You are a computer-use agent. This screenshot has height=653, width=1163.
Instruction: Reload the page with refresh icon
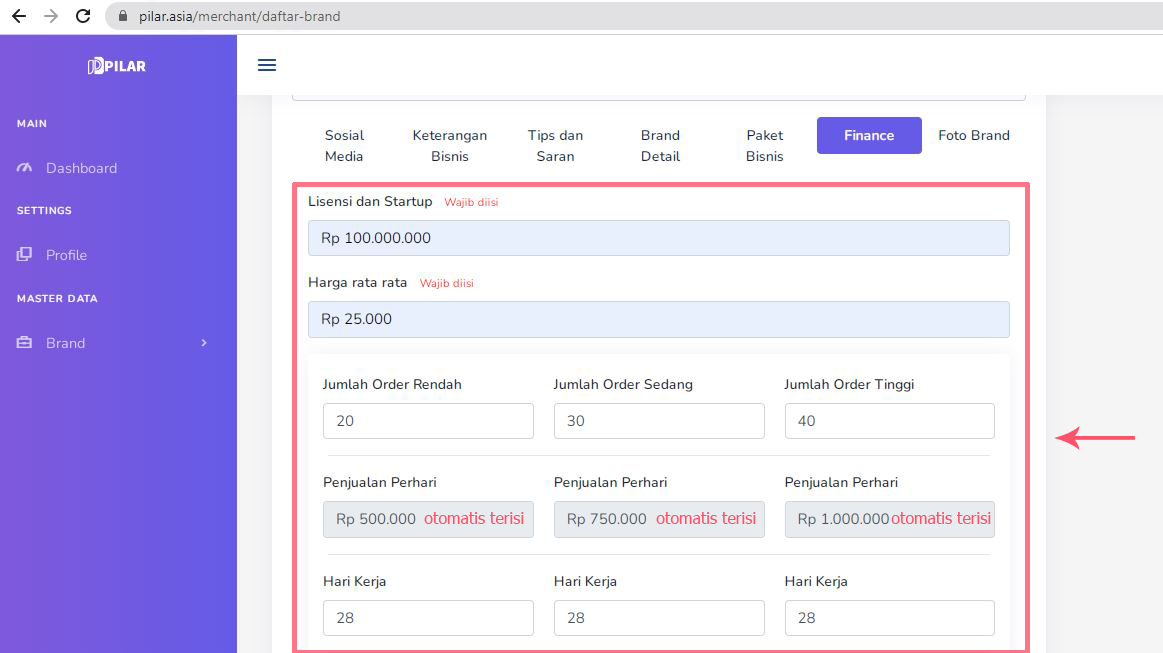83,16
